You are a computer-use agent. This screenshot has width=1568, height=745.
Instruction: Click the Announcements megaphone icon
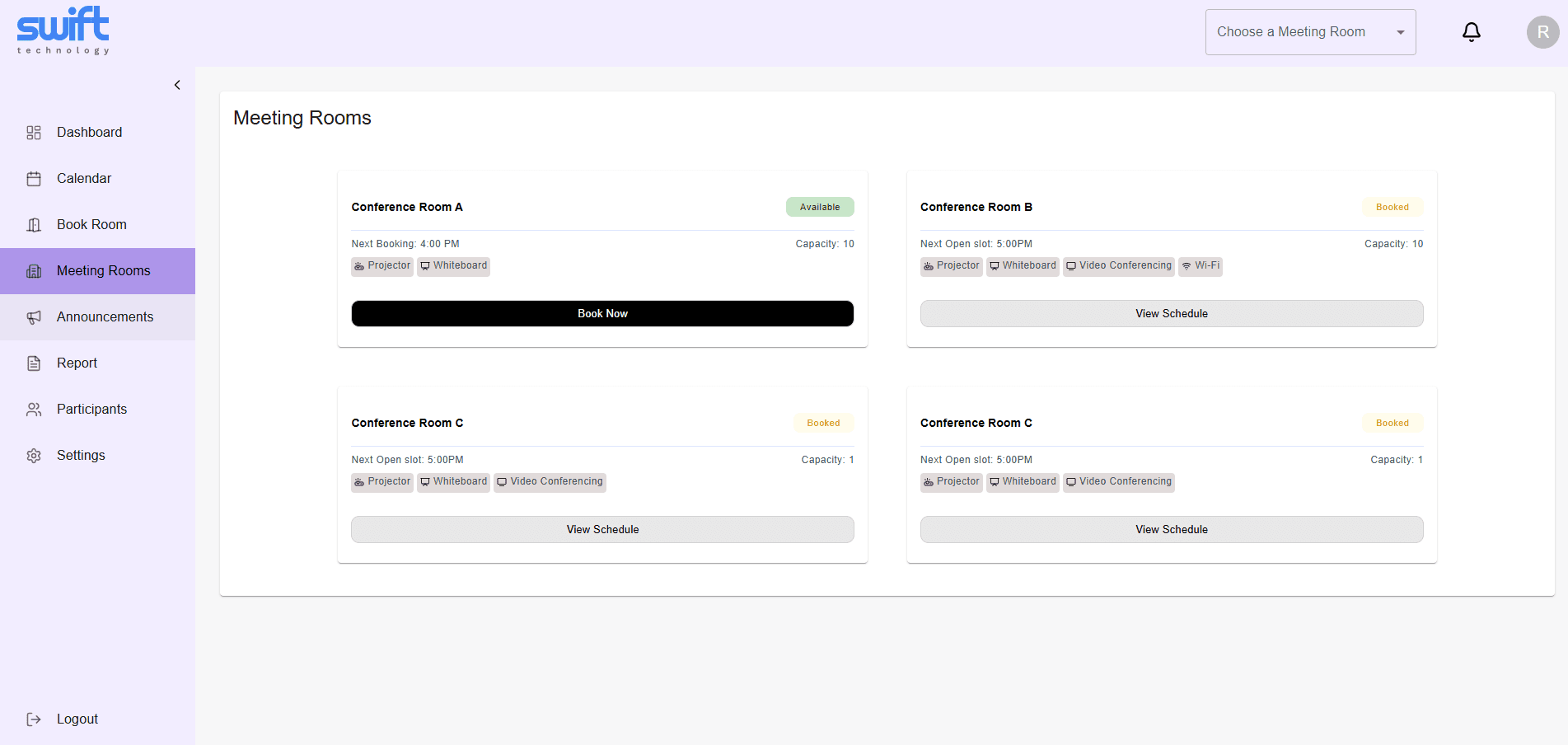[34, 317]
